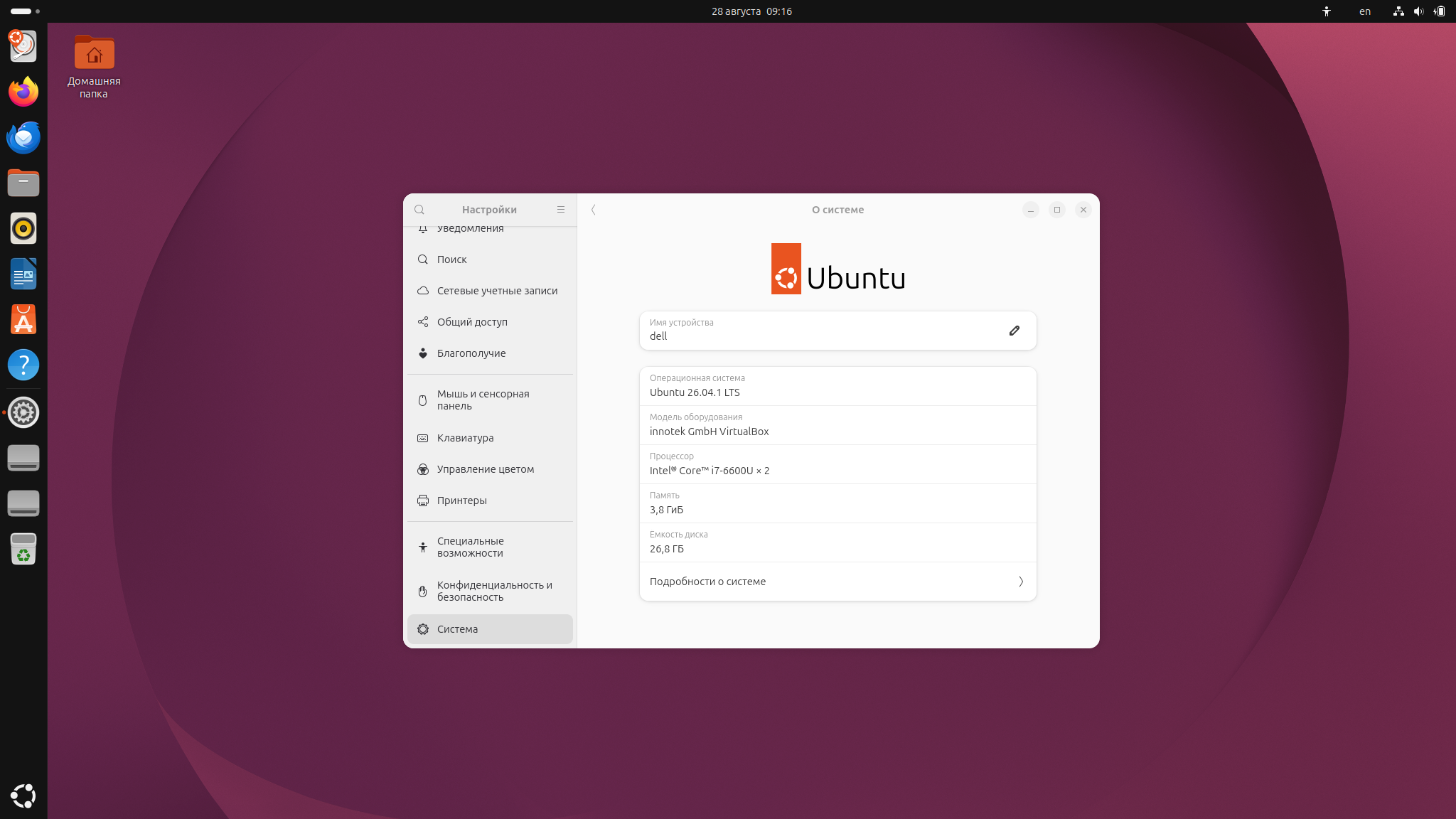Open the Settings search icon
Viewport: 1456px width, 819px height.
pyautogui.click(x=419, y=210)
